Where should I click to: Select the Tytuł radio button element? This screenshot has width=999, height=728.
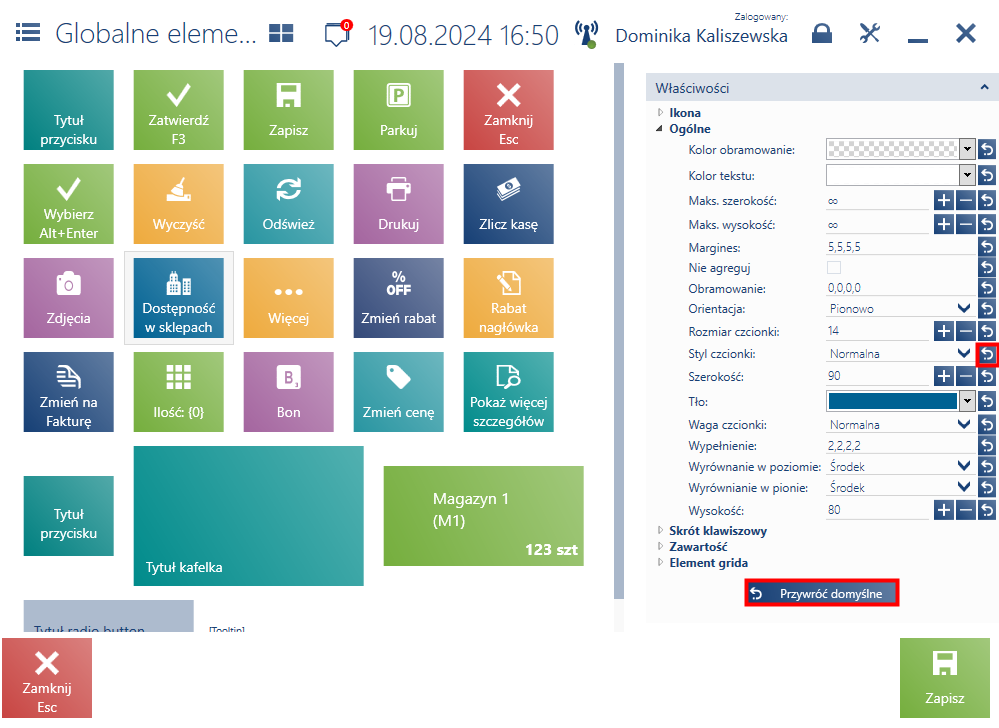click(x=108, y=616)
